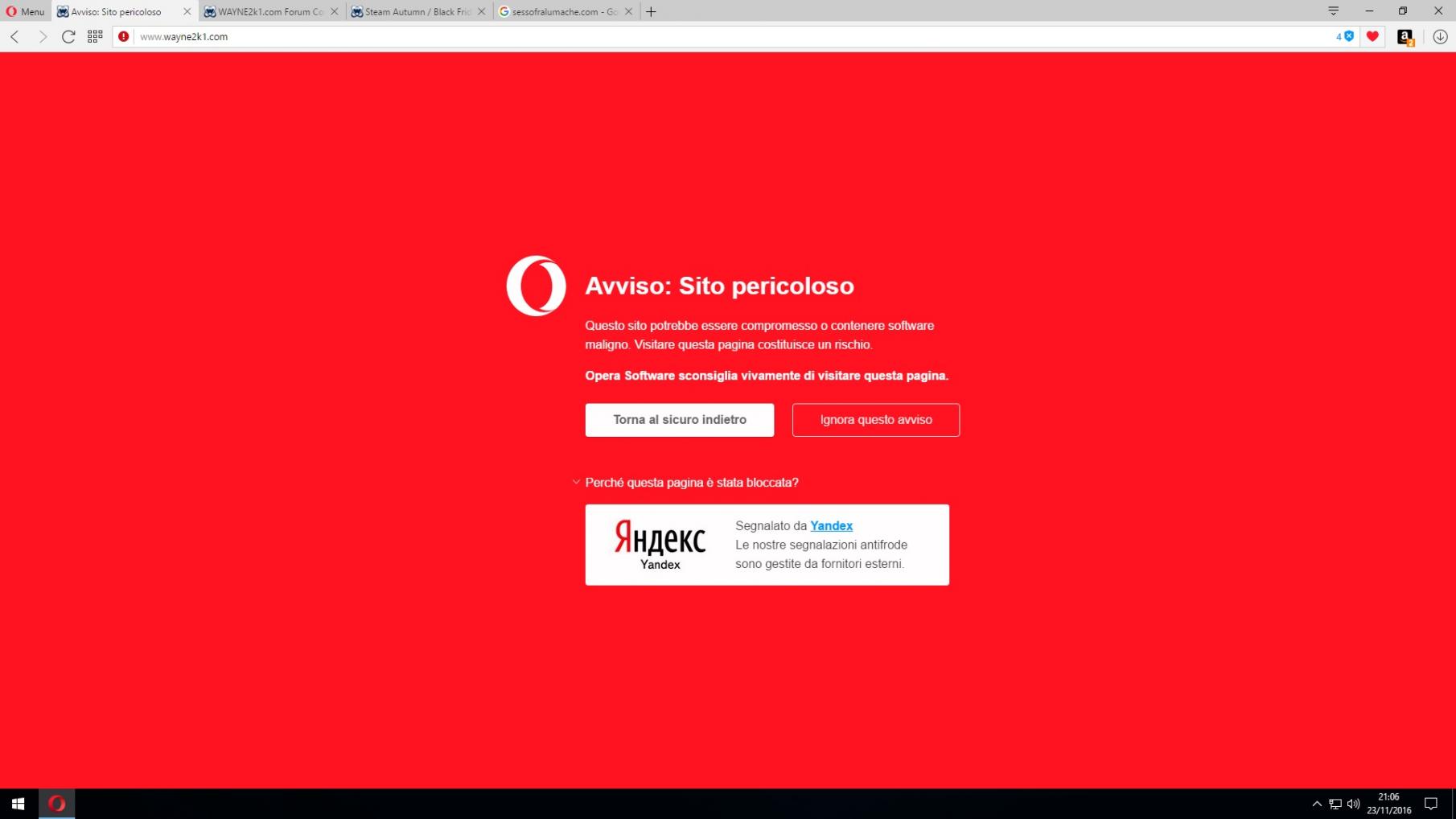The width and height of the screenshot is (1456, 819).
Task: Open the Amazon extension icon
Action: tap(1405, 37)
